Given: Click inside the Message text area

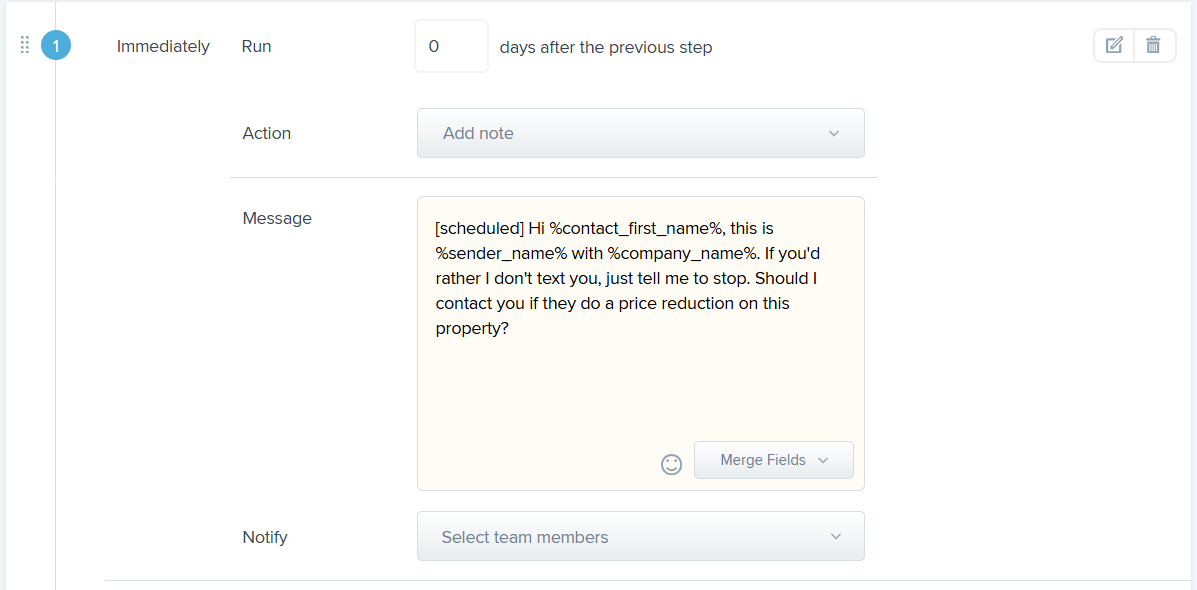Looking at the screenshot, I should 640,380.
